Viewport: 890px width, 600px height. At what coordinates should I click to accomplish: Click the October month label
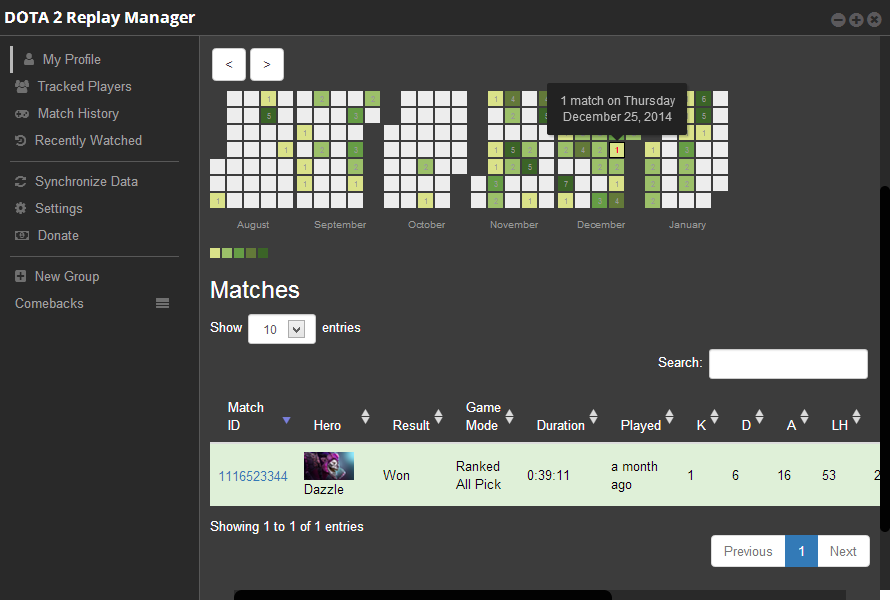click(x=427, y=225)
